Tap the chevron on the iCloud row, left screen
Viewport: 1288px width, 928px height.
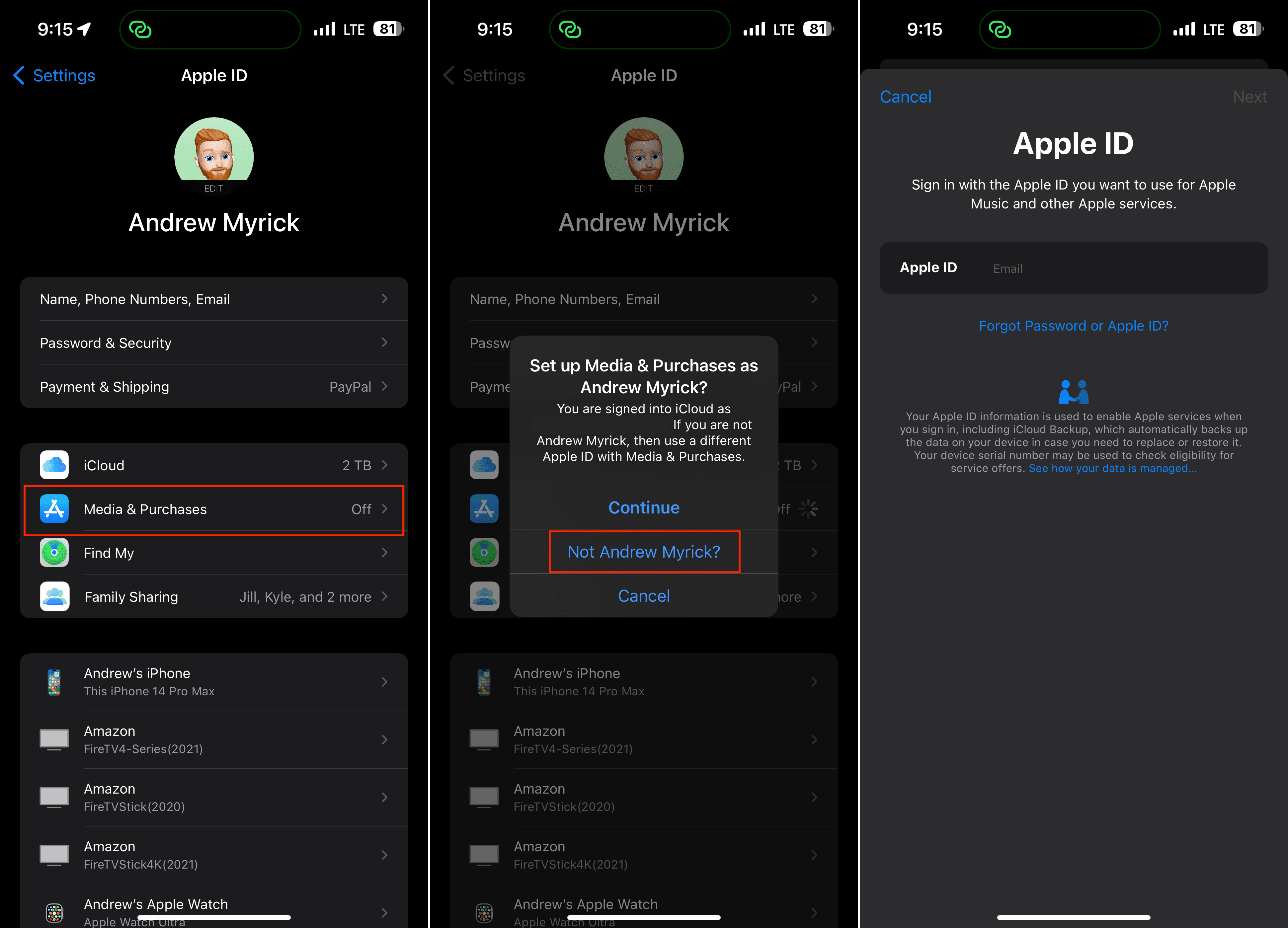pyautogui.click(x=384, y=465)
